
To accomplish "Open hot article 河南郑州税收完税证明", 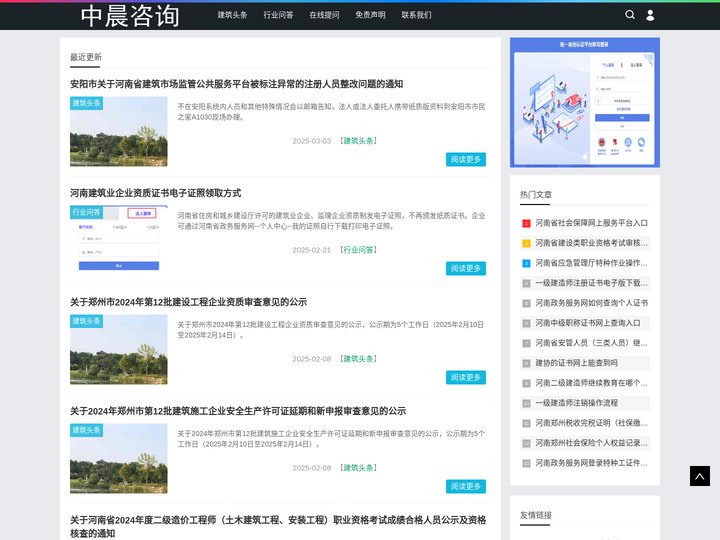I will click(591, 423).
